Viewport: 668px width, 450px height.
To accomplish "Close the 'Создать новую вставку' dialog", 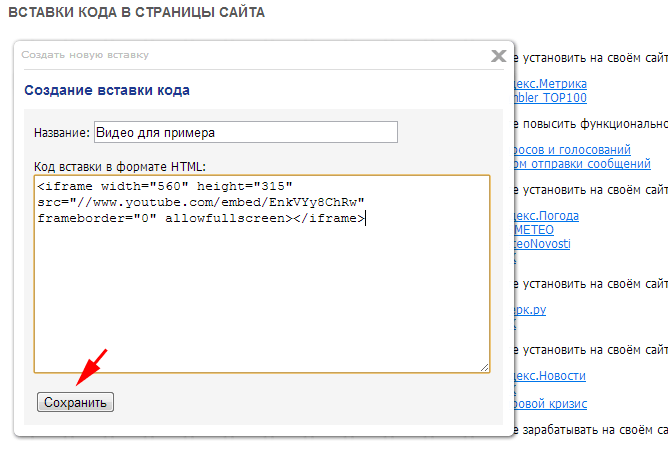I will (x=498, y=56).
